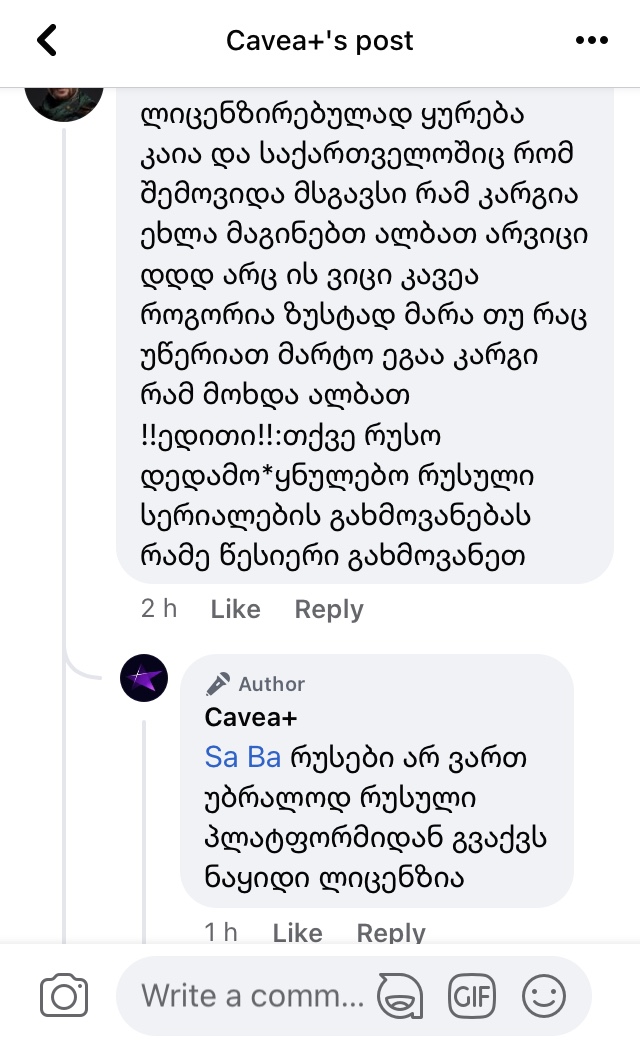640x1045 pixels.
Task: Tap the 1 h timestamp
Action: point(221,932)
